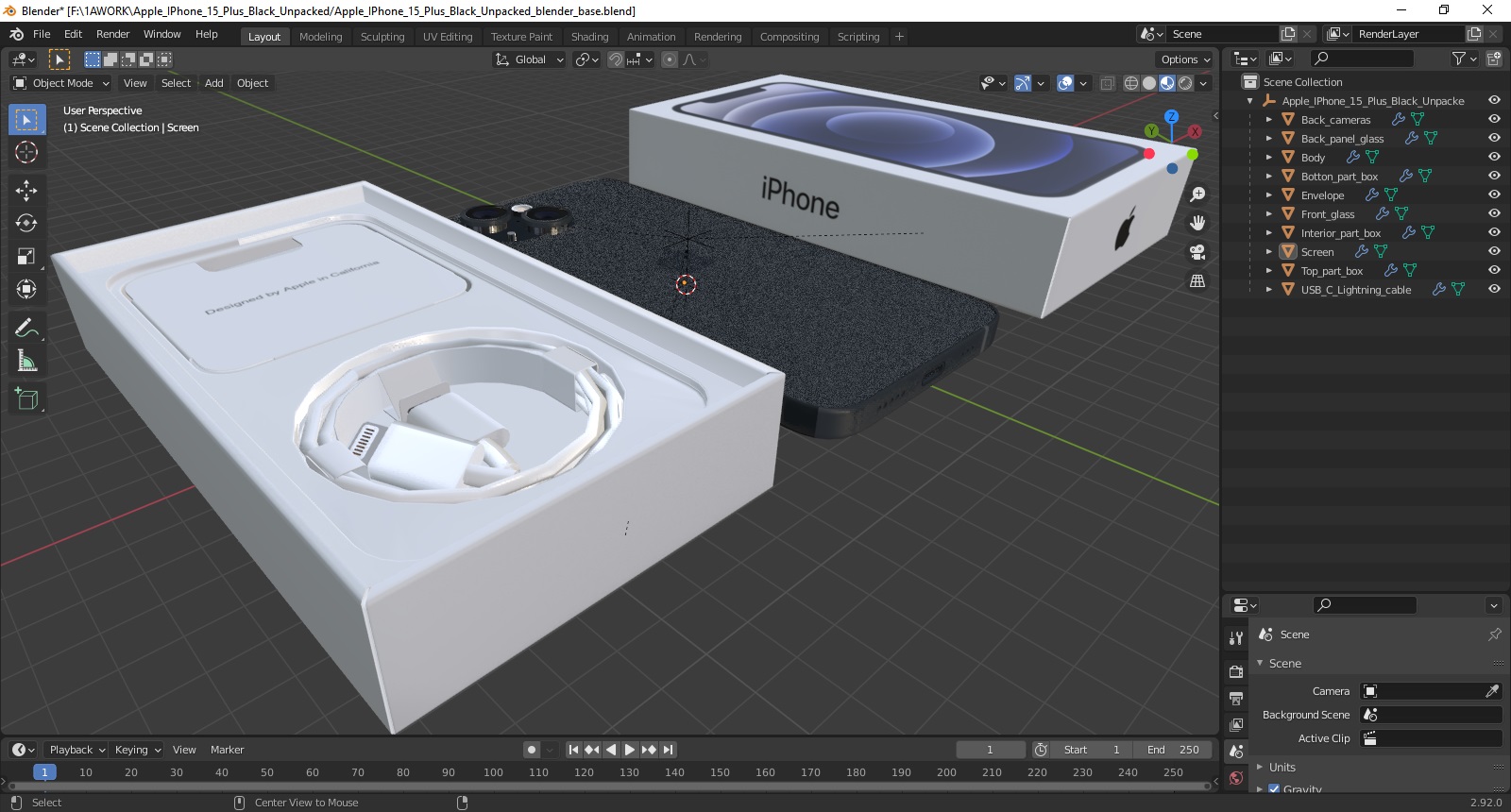The image size is (1511, 812).
Task: Switch to UV Editing workspace tab
Action: tap(448, 37)
